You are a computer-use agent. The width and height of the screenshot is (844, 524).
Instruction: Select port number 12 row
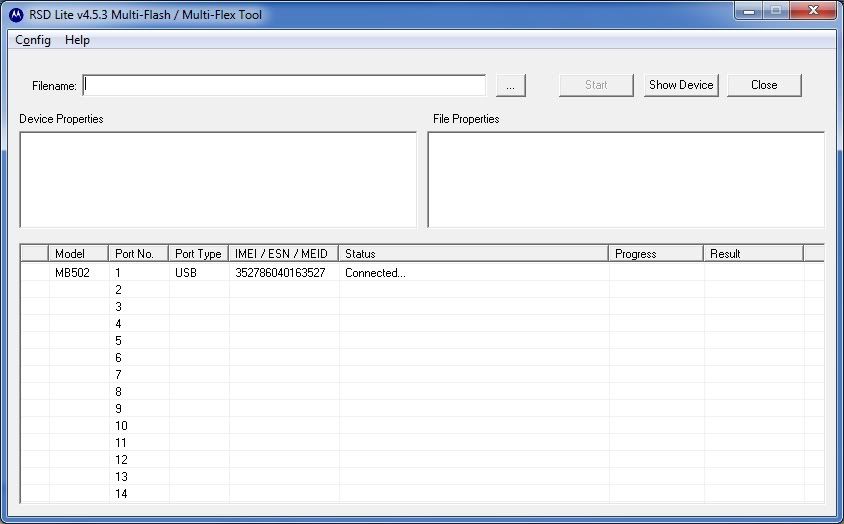[423, 459]
